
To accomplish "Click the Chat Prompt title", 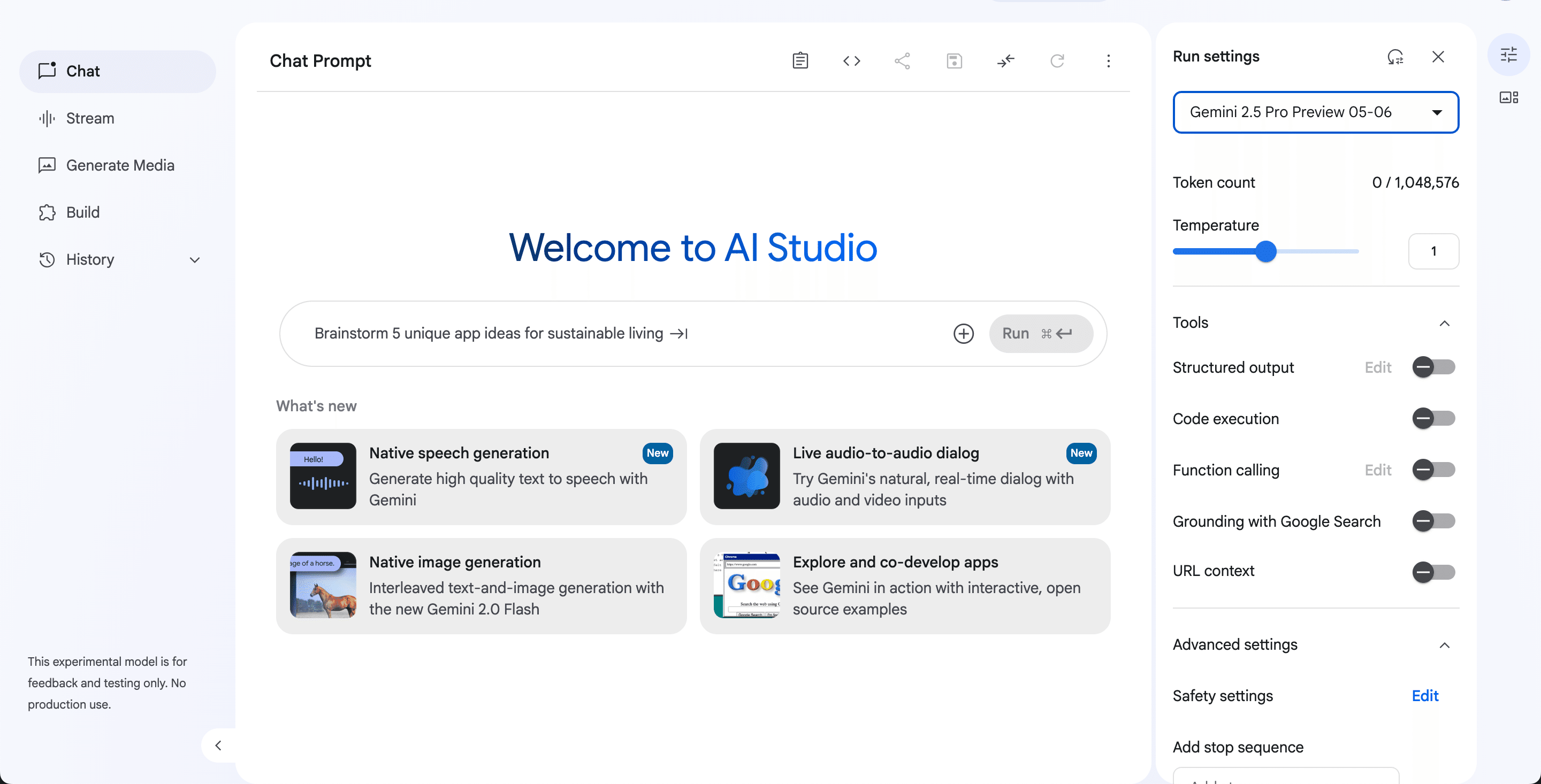I will pos(320,60).
